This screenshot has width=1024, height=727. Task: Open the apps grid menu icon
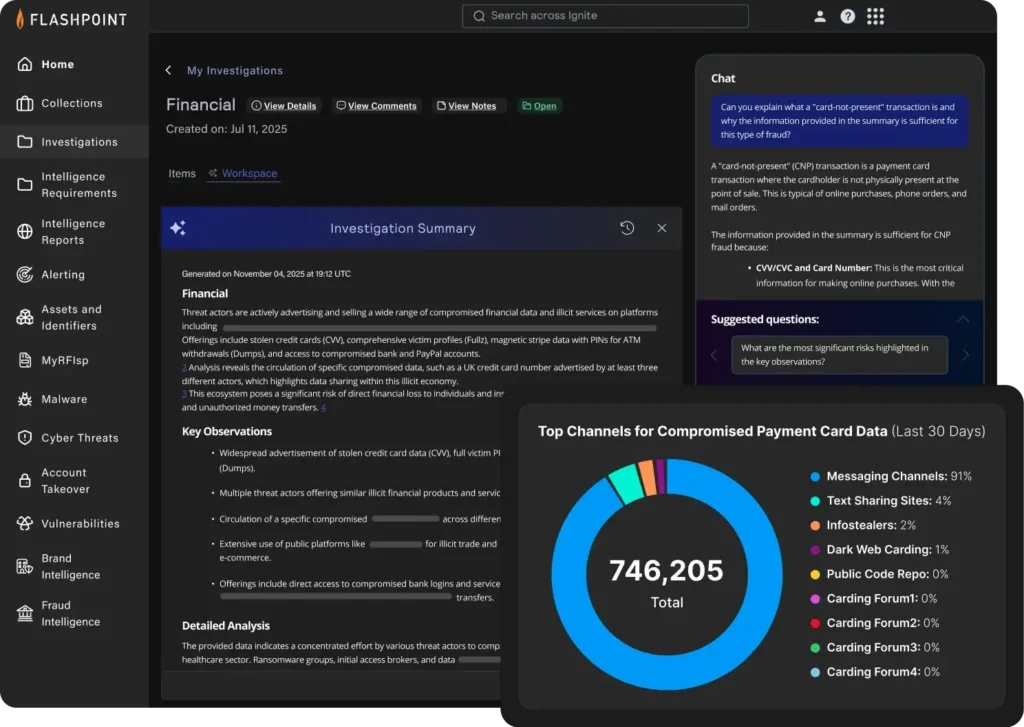(876, 16)
